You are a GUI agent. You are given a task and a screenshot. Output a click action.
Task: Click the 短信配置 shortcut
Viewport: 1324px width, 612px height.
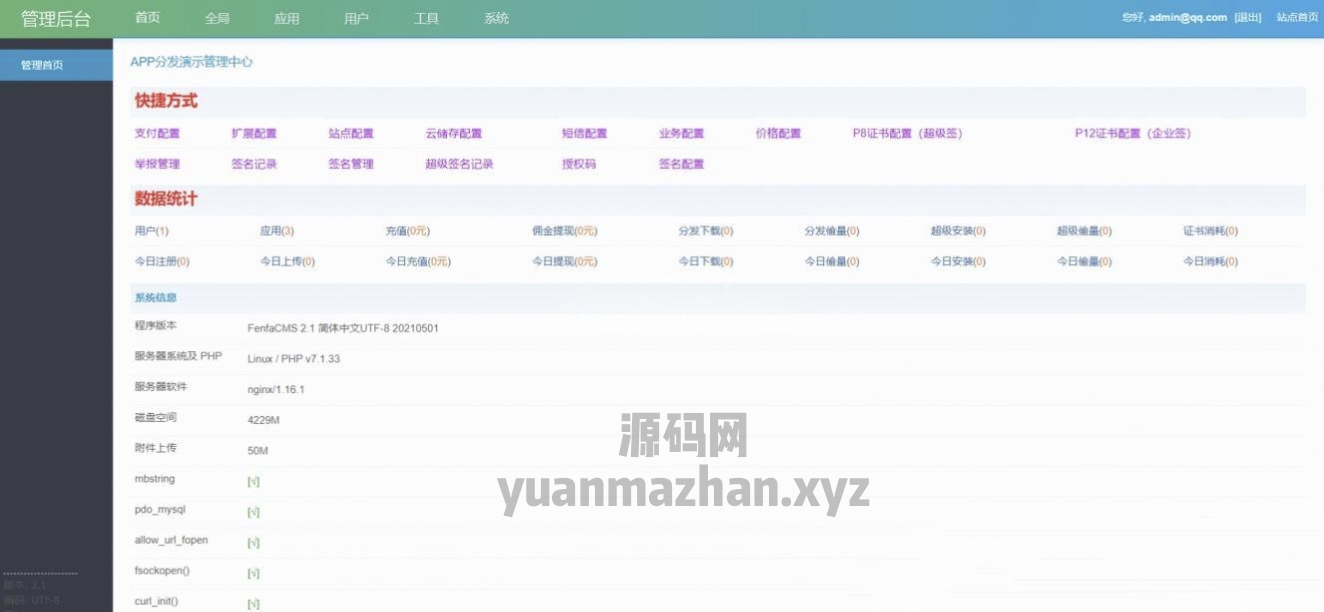(584, 134)
